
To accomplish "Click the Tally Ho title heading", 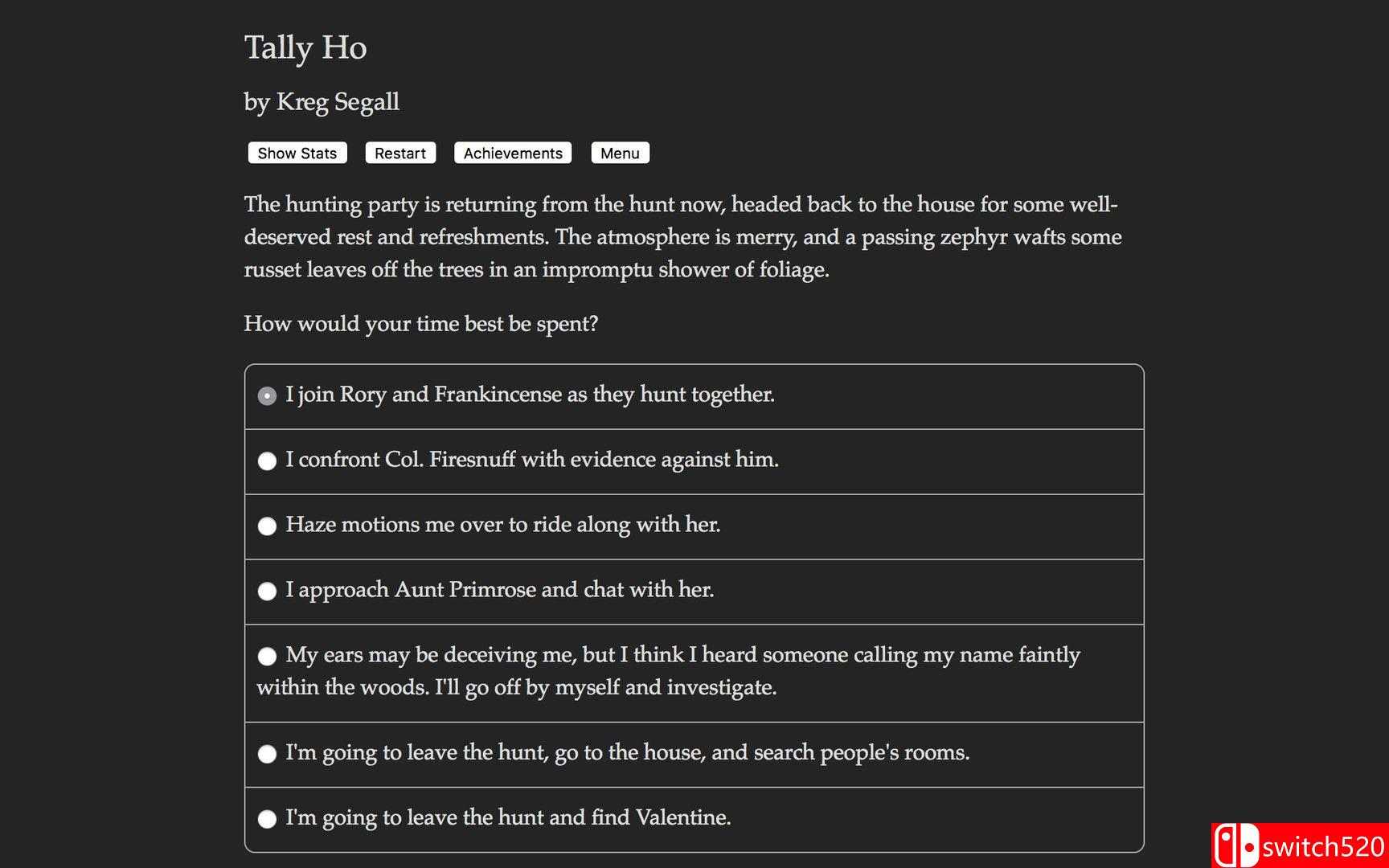I will pyautogui.click(x=305, y=47).
